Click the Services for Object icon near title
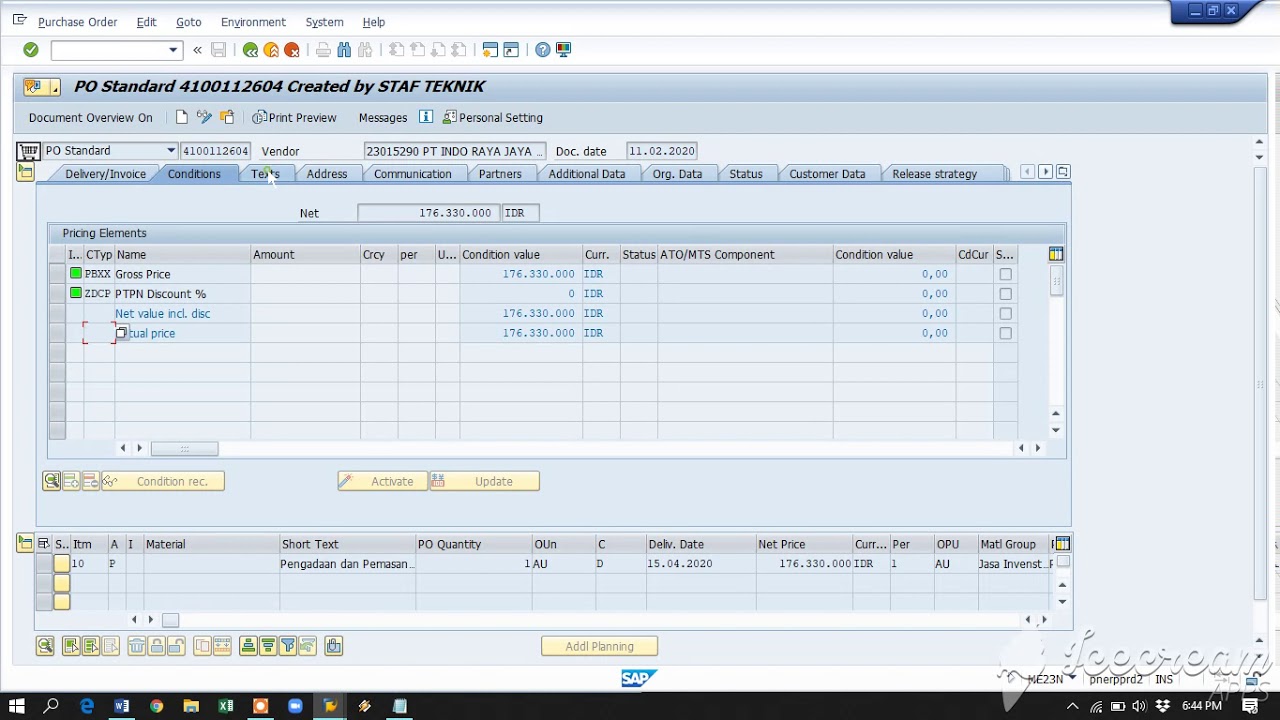1280x720 pixels. pos(32,87)
